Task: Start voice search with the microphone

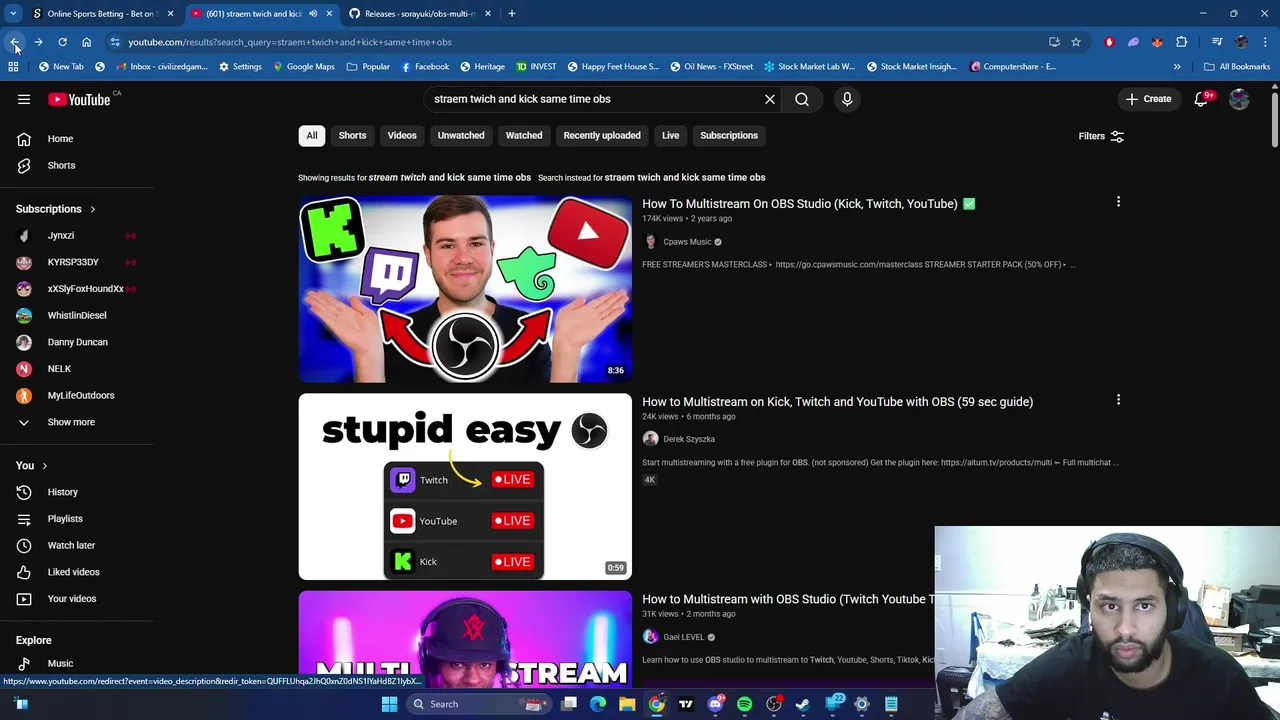Action: tap(847, 99)
